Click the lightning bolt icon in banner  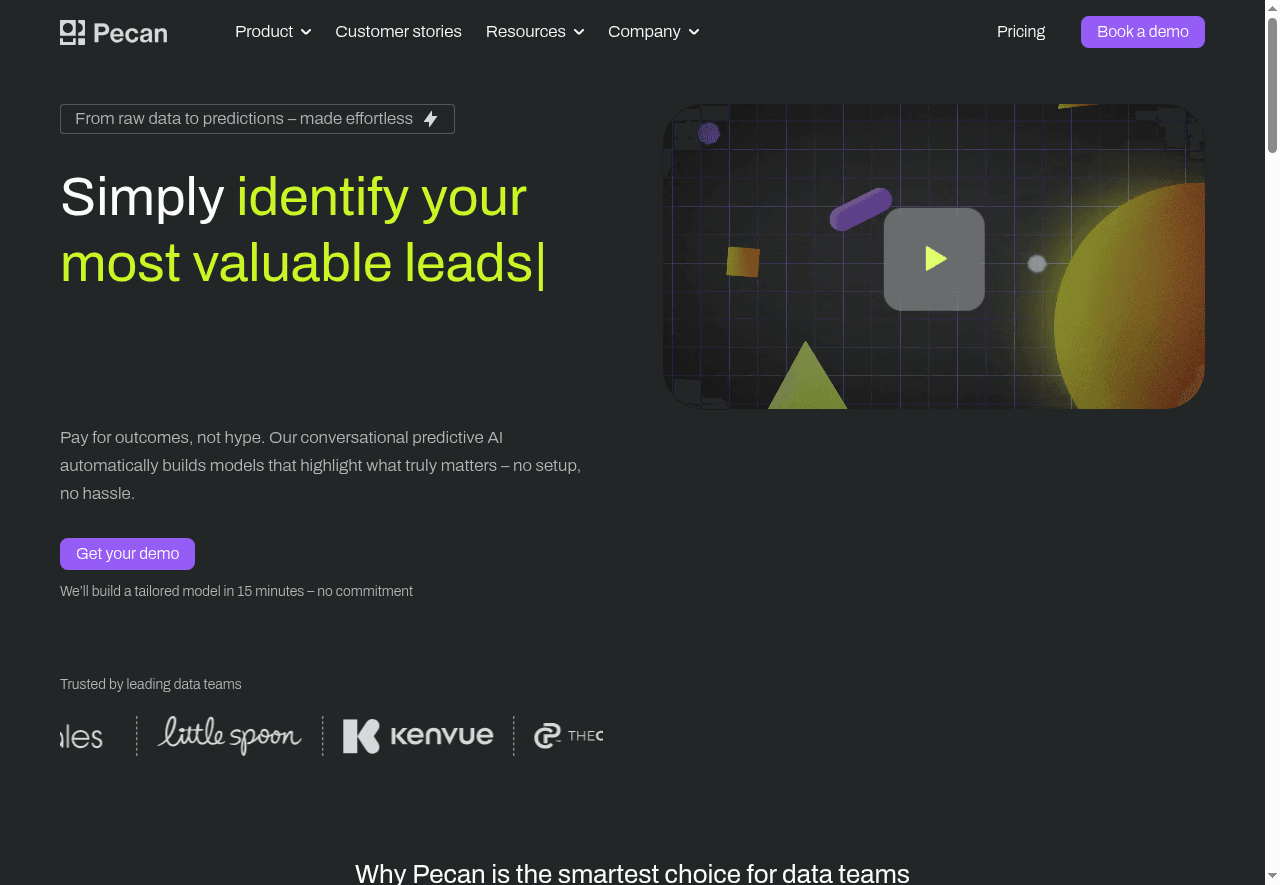[431, 119]
